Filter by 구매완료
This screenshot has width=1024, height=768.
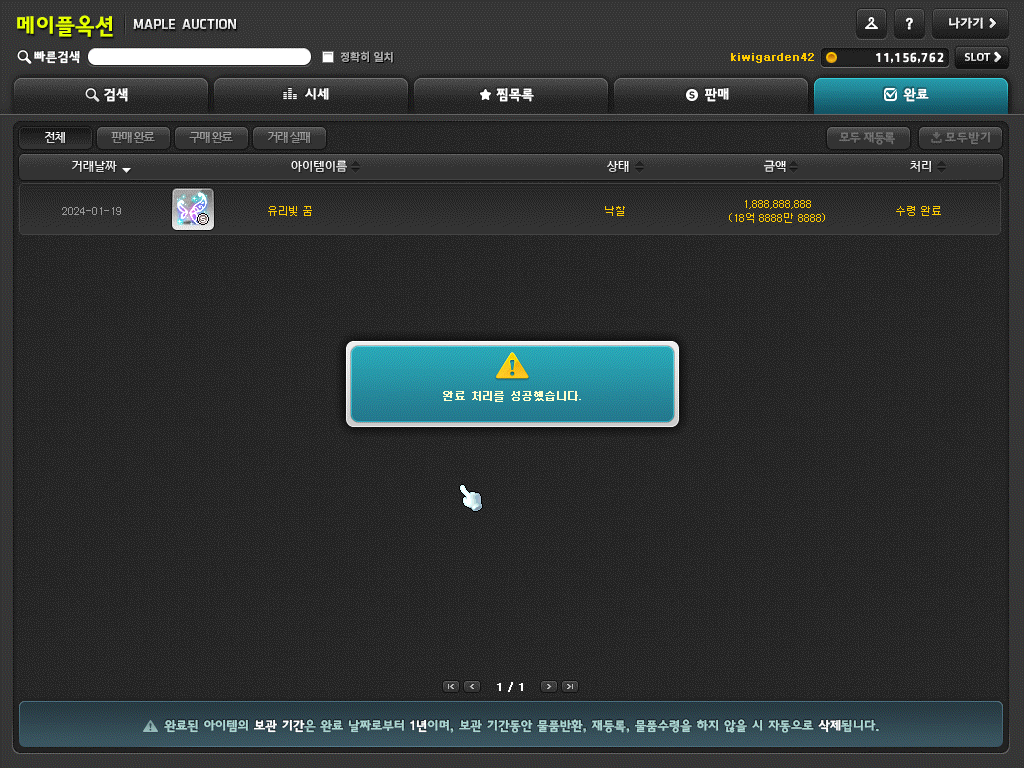[211, 138]
